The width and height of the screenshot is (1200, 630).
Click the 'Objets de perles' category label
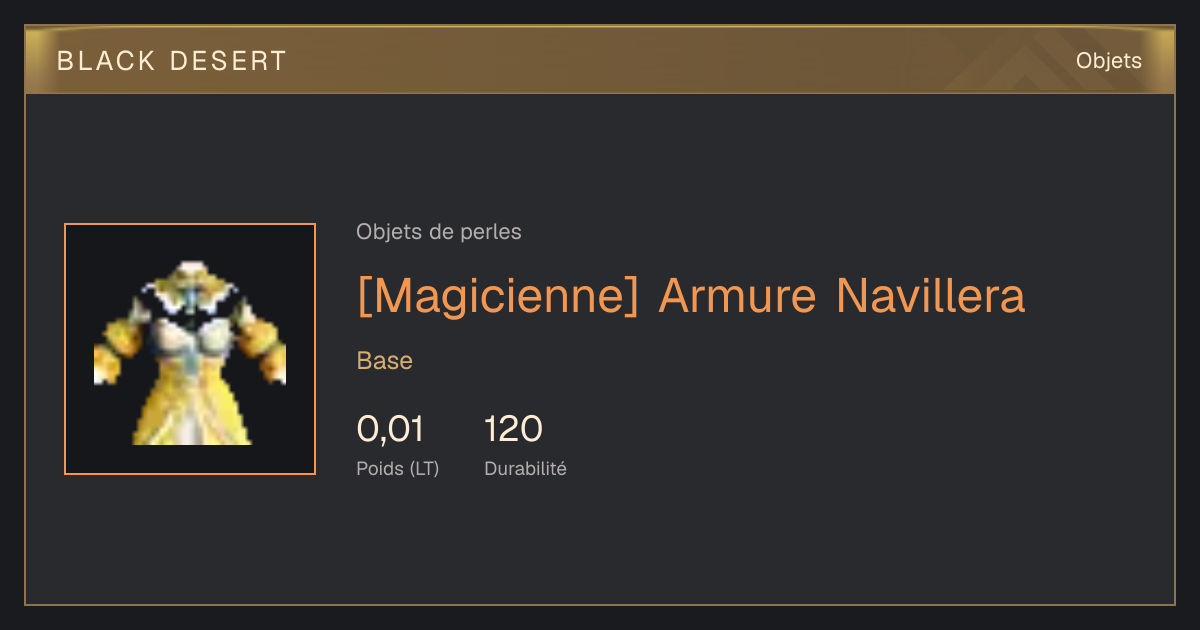tap(439, 232)
